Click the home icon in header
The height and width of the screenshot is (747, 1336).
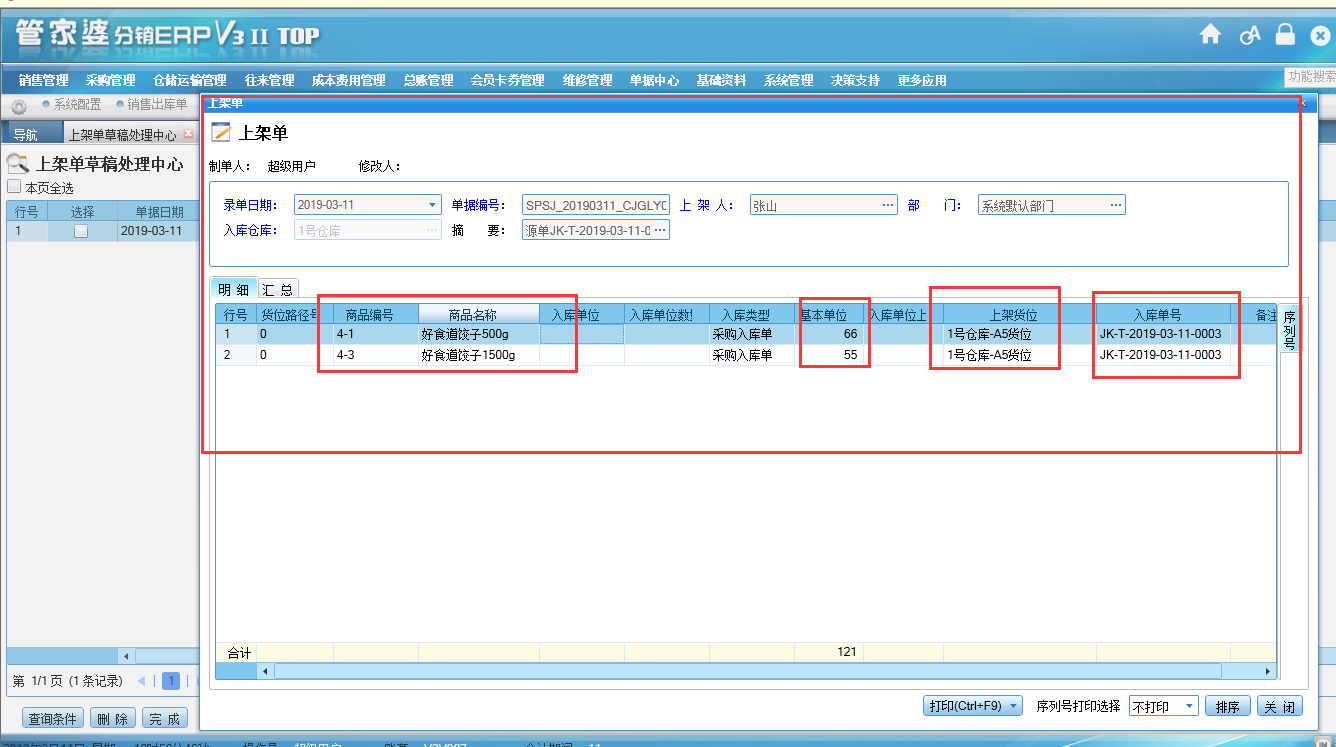tap(1210, 35)
